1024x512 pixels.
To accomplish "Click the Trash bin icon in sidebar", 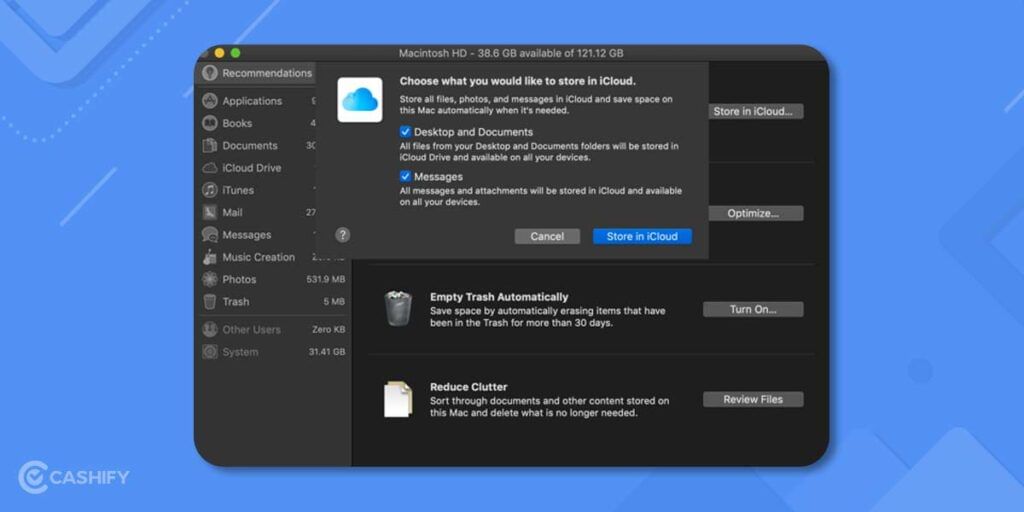I will [x=210, y=302].
